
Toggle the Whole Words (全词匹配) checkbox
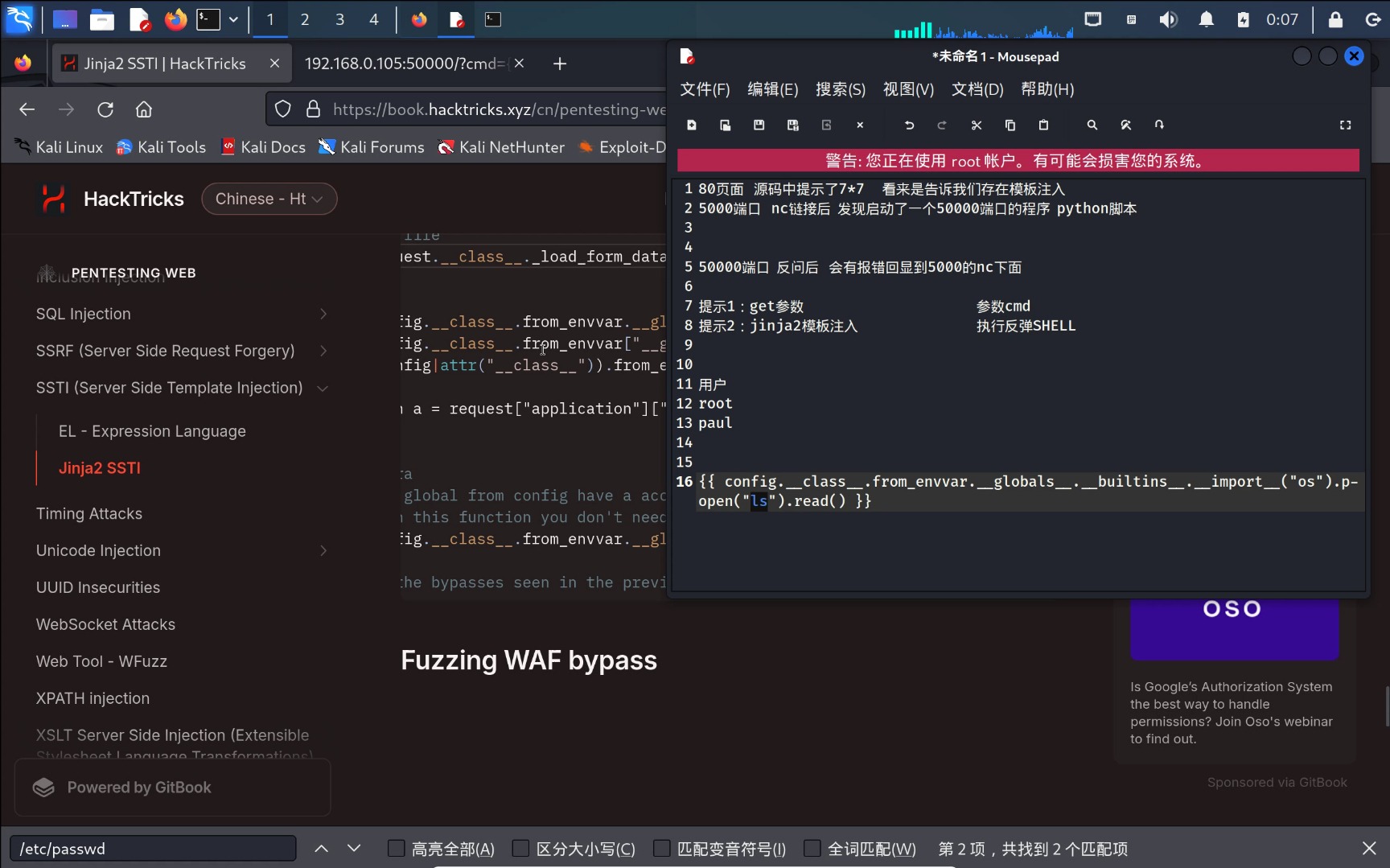coord(812,848)
